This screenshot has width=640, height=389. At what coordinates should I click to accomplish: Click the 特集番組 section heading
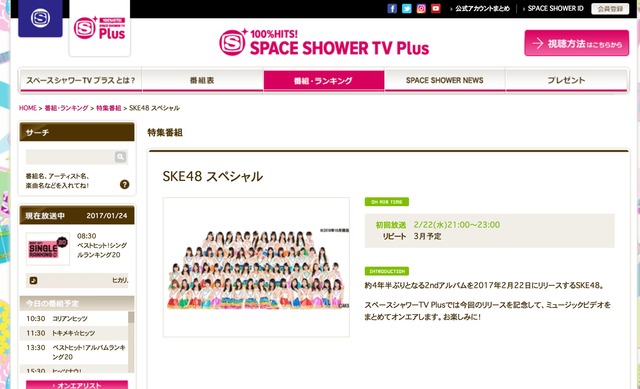(x=165, y=132)
